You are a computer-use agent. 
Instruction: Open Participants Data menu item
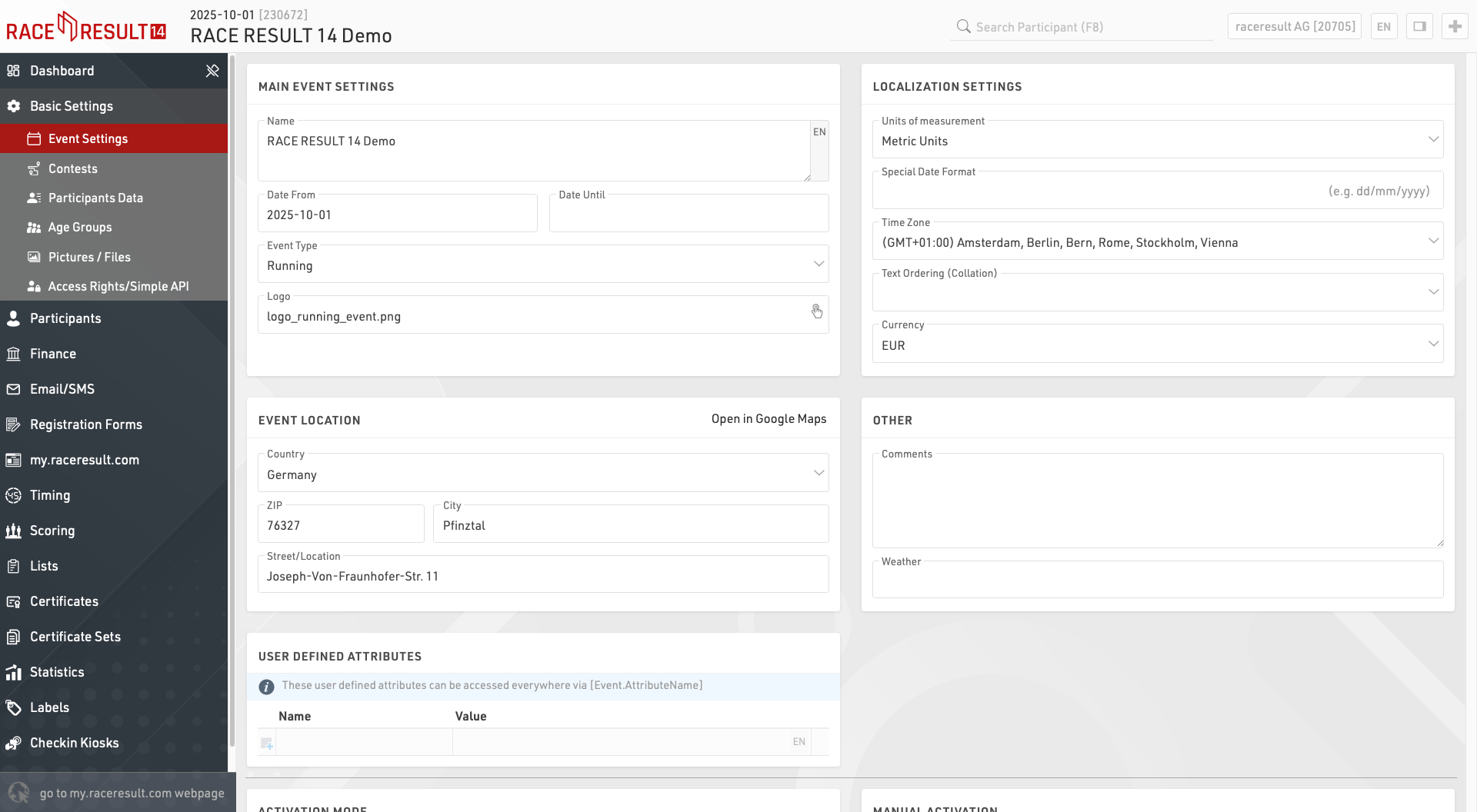point(114,198)
